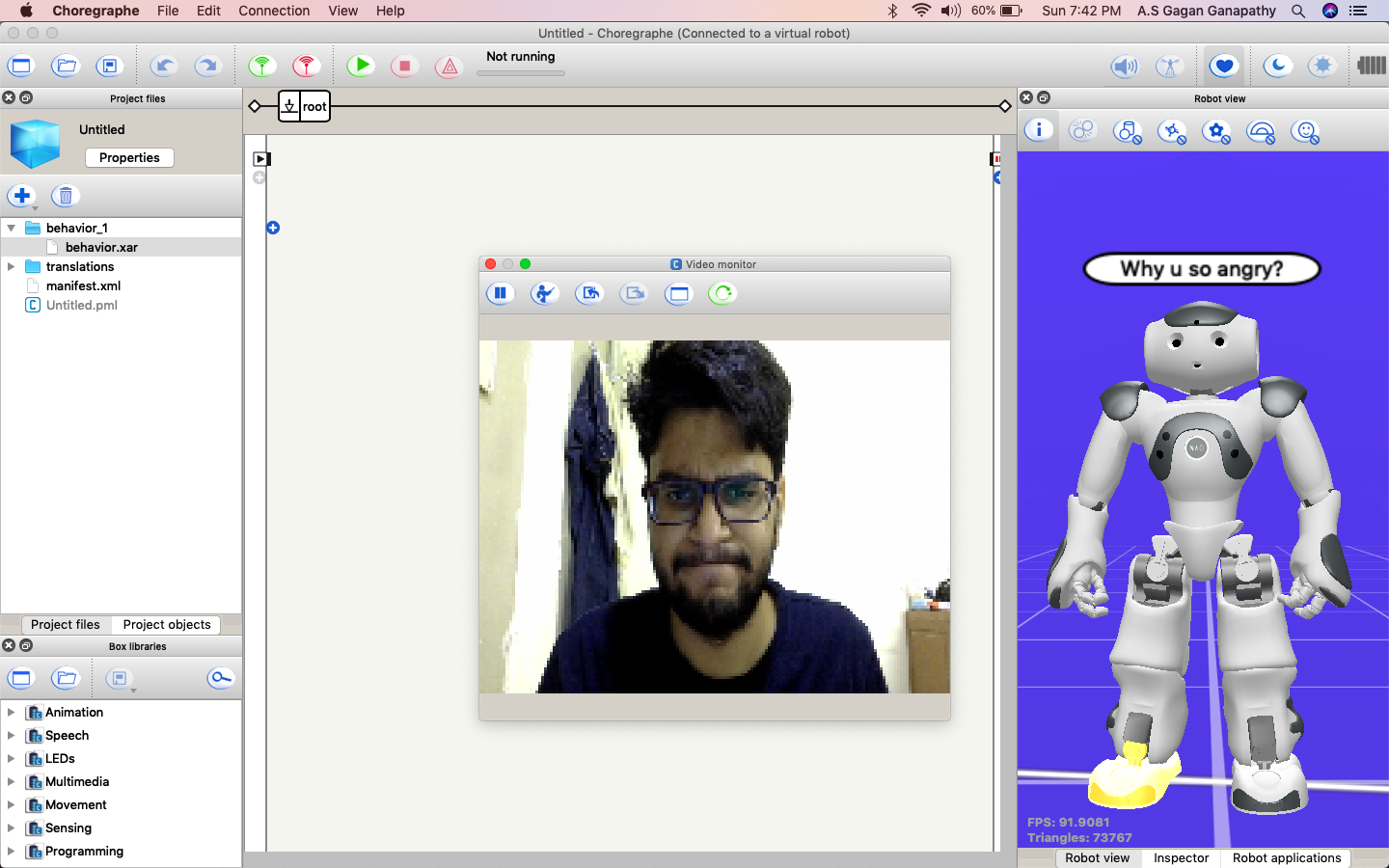Select manifest.xml in Project files
Viewport: 1389px width, 868px height.
(83, 285)
